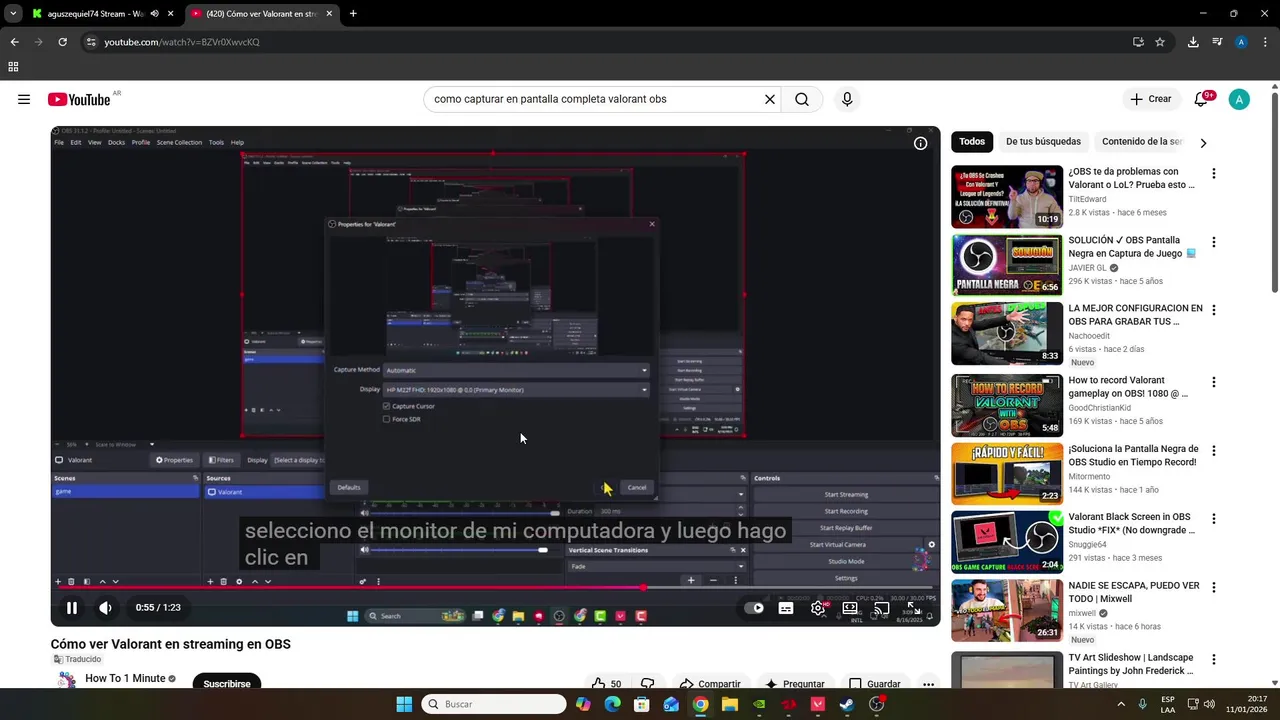Open Pantalla Negra solution video thumbnail
This screenshot has height=720, width=1280.
(x=1007, y=265)
